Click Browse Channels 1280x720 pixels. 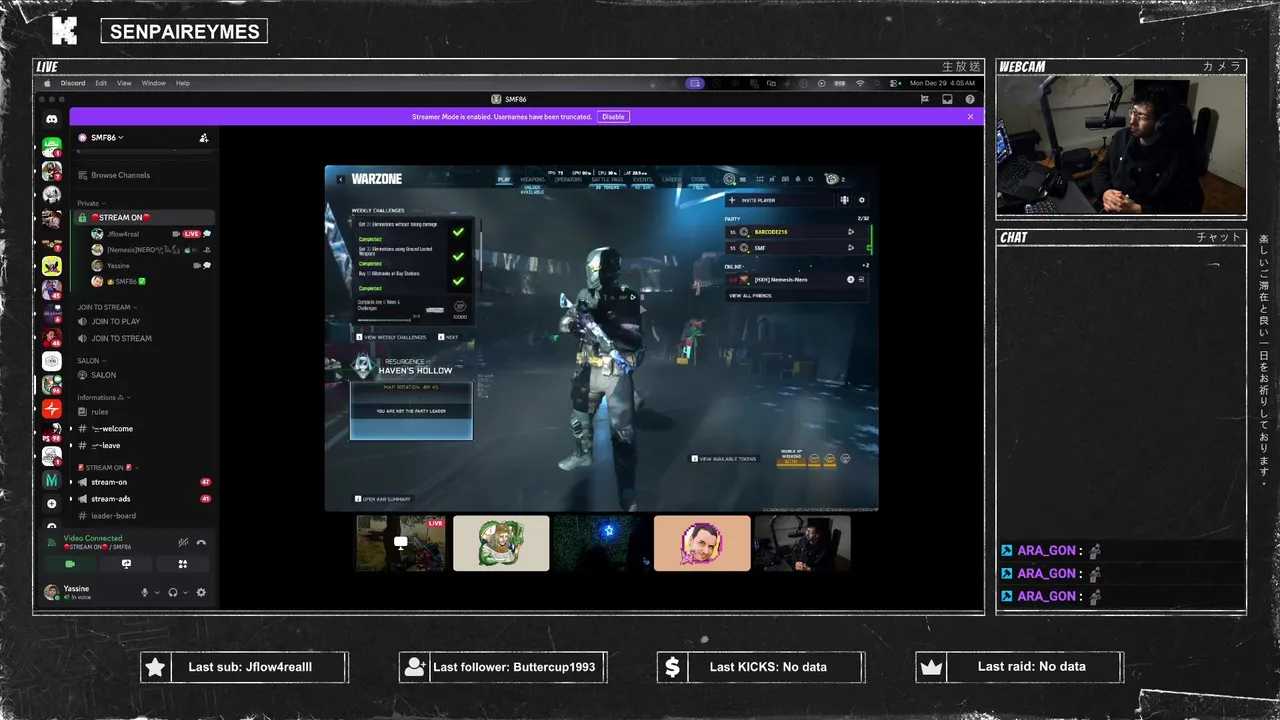(120, 175)
